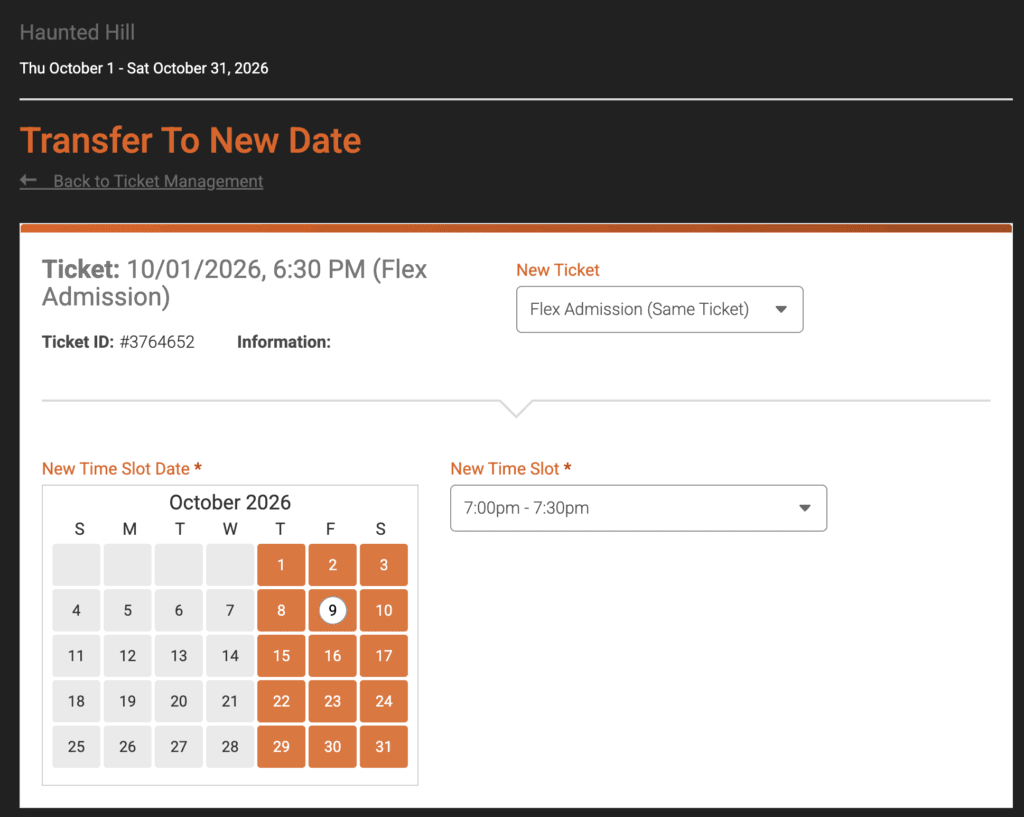Select October 15 date cell
Image resolution: width=1024 pixels, height=817 pixels.
click(x=281, y=656)
